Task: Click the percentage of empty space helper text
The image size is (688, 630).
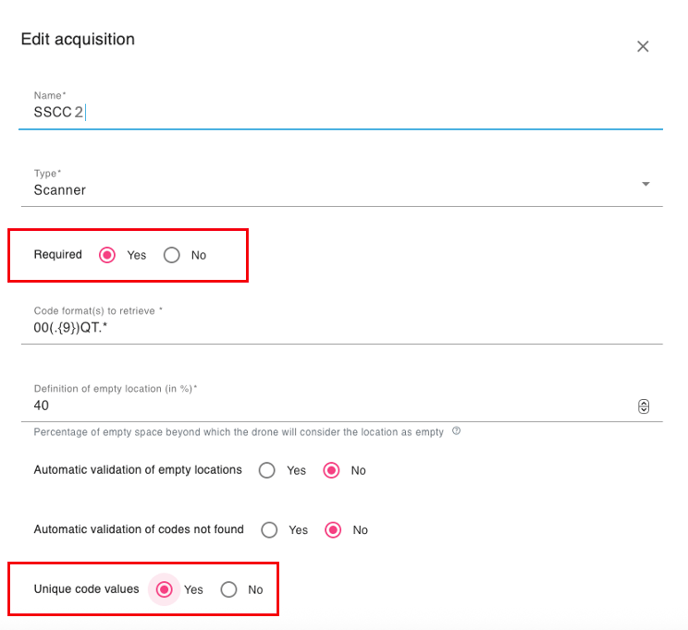Action: tap(240, 432)
